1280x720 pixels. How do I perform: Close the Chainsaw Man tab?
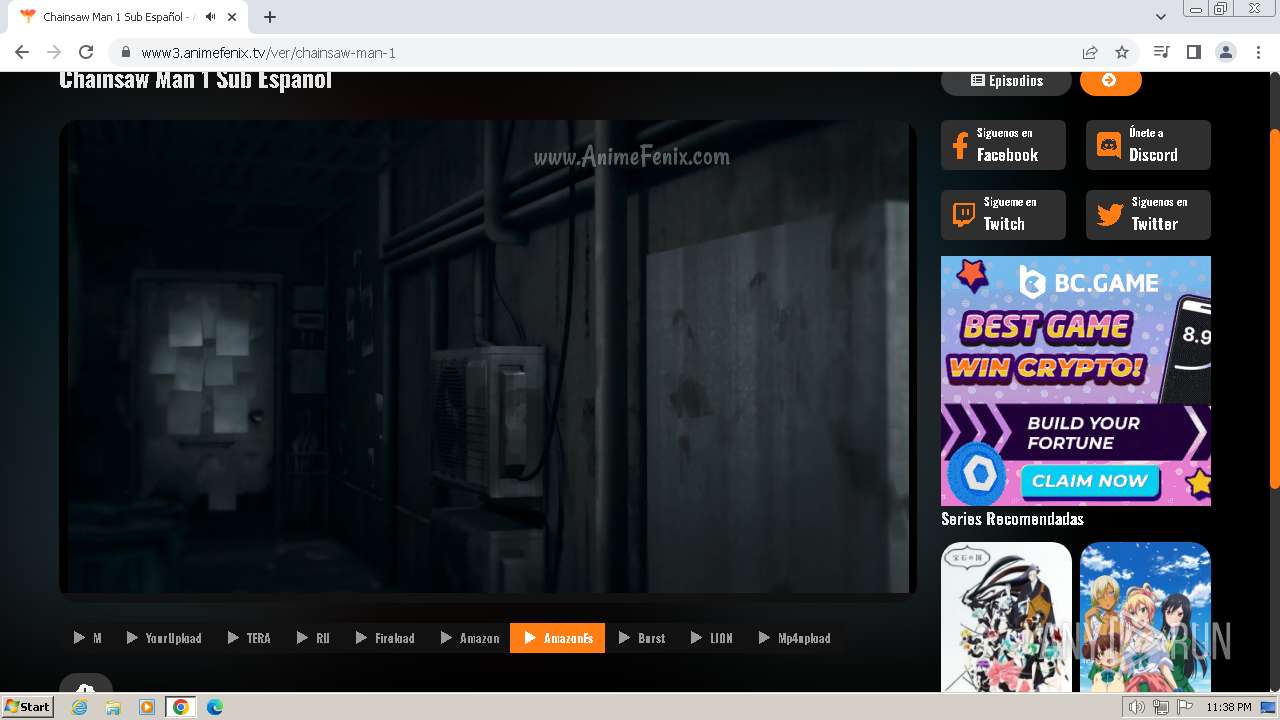[232, 17]
